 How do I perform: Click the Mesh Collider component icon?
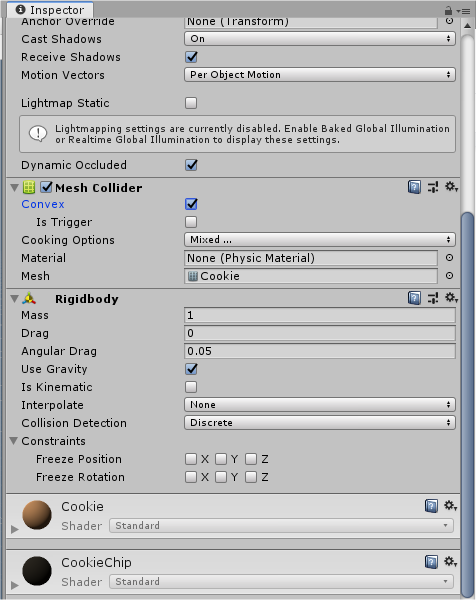29,187
